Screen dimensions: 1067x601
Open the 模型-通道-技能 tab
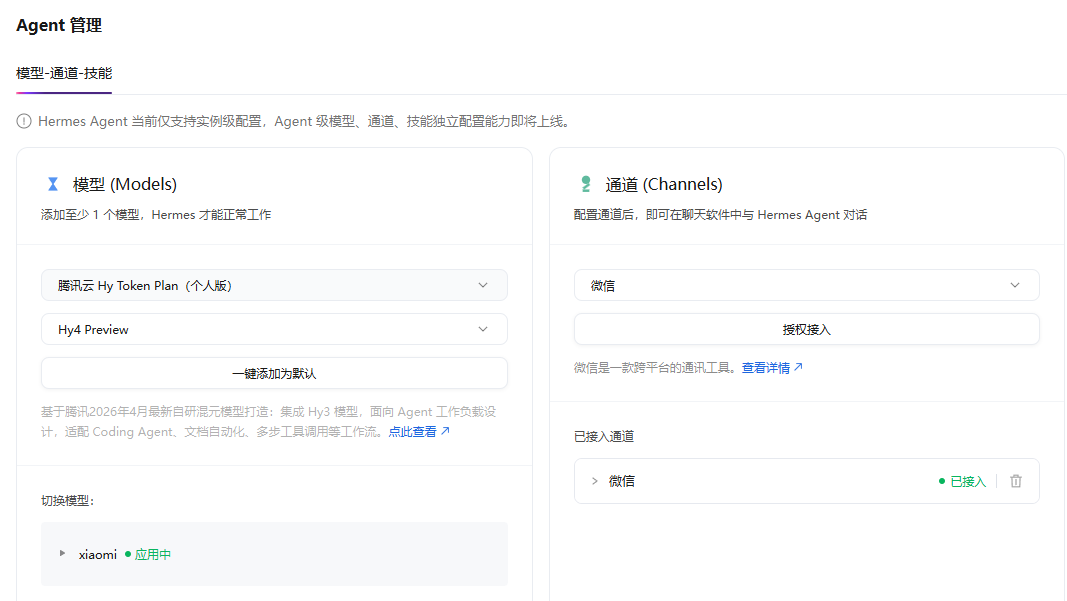pos(64,73)
